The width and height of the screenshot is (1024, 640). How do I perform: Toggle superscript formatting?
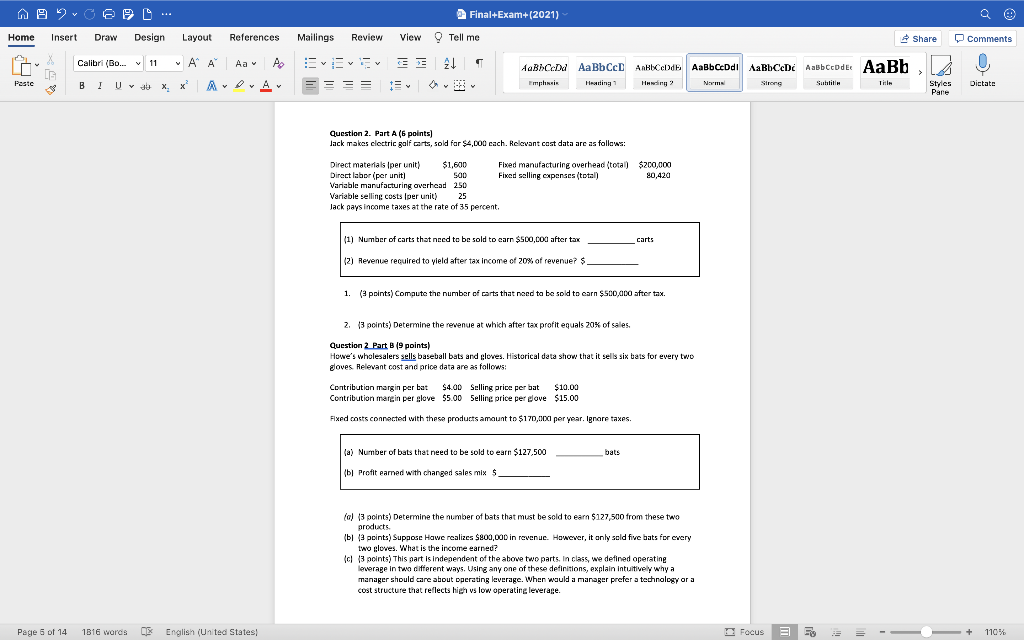pyautogui.click(x=184, y=86)
